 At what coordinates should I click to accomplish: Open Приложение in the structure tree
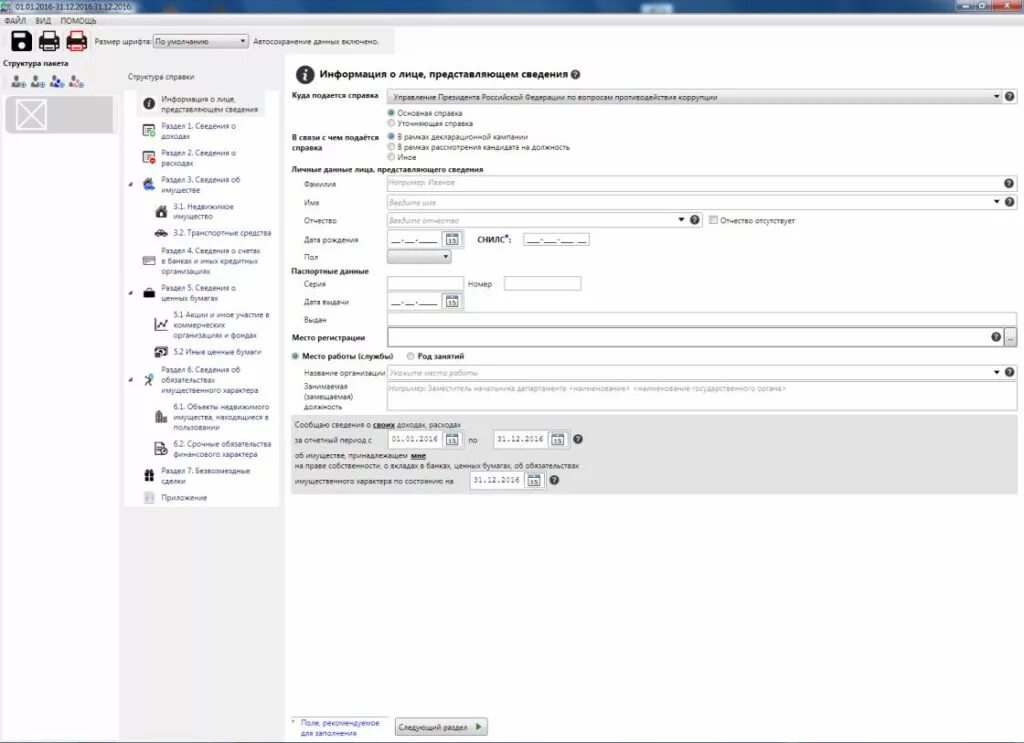(x=184, y=498)
